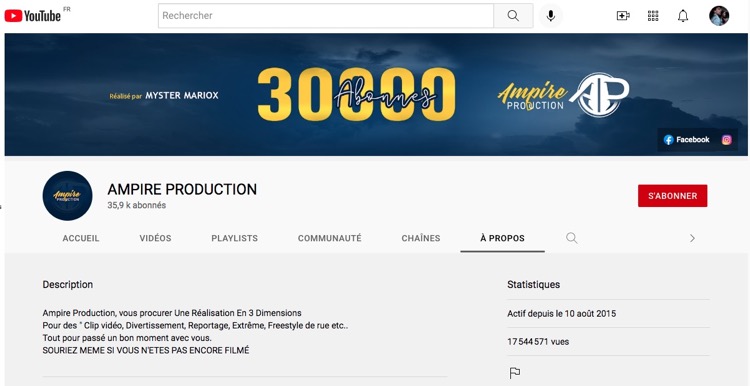
Task: Open the create video camera icon
Action: point(623,16)
